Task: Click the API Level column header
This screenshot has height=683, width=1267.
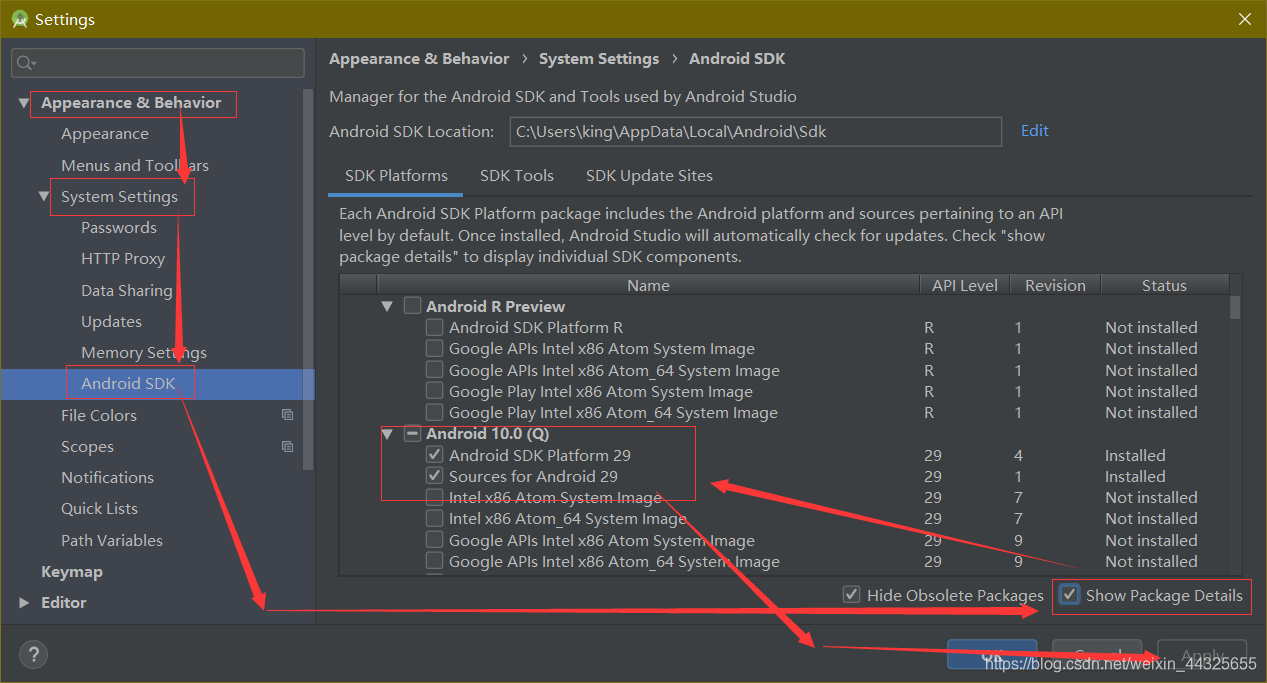Action: tap(965, 285)
